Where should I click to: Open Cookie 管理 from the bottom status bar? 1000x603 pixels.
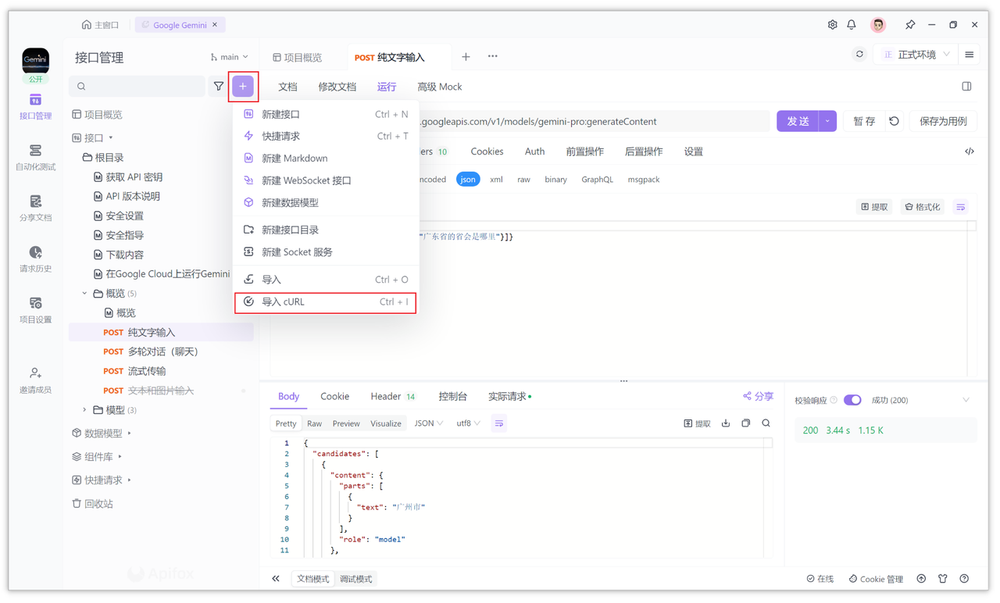pyautogui.click(x=876, y=578)
